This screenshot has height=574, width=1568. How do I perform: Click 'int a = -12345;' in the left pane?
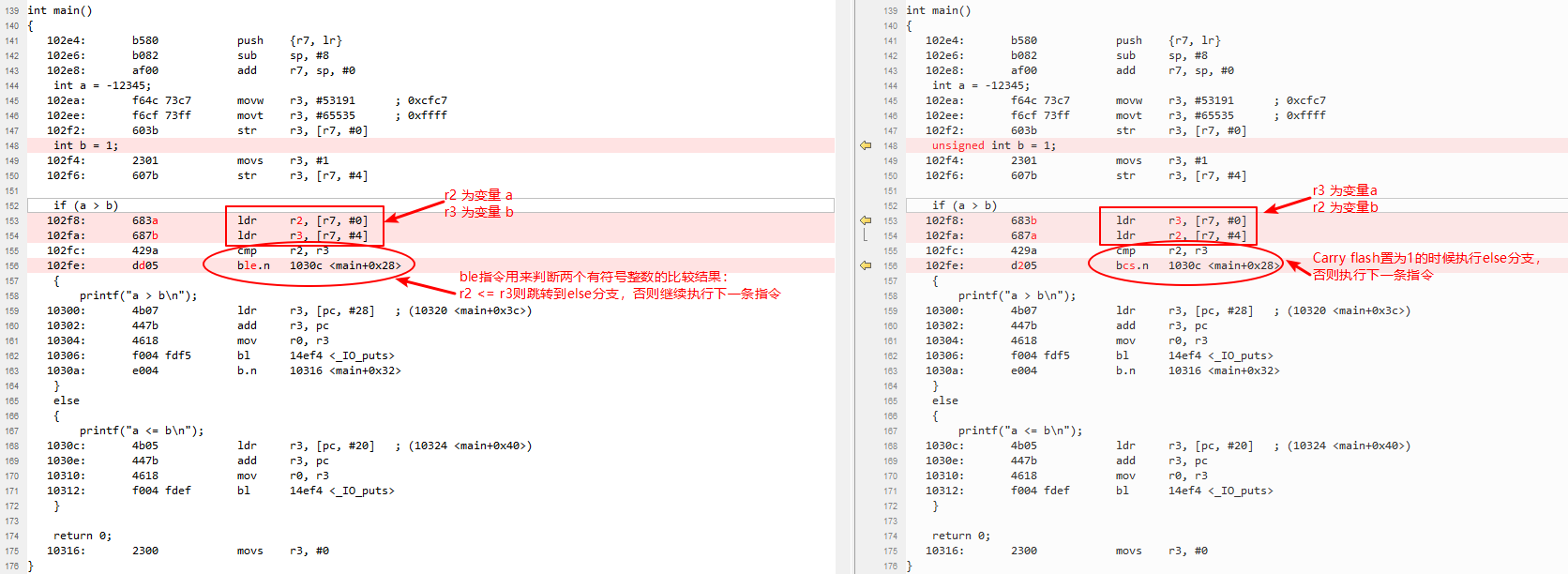click(101, 85)
